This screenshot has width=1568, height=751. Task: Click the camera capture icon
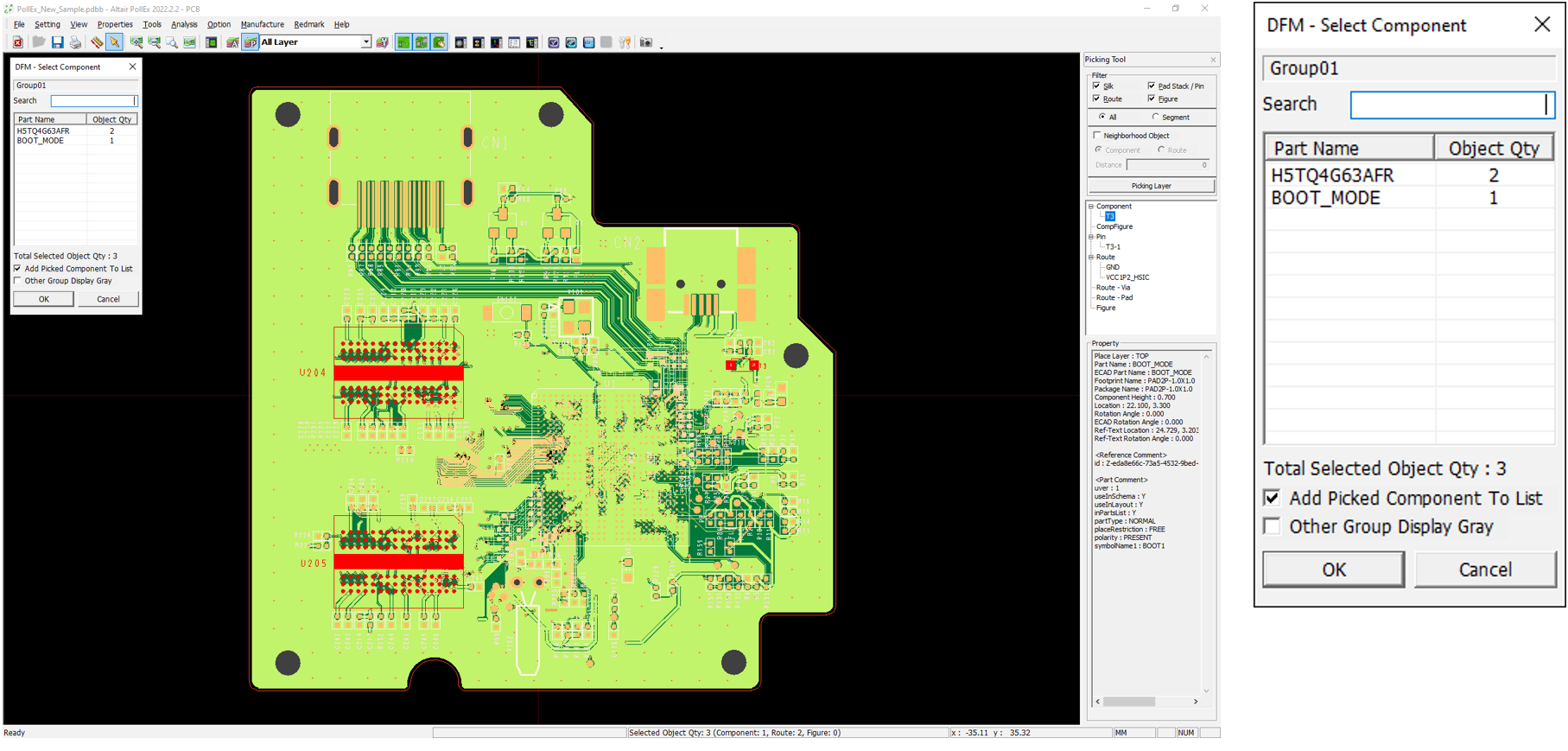click(x=645, y=42)
